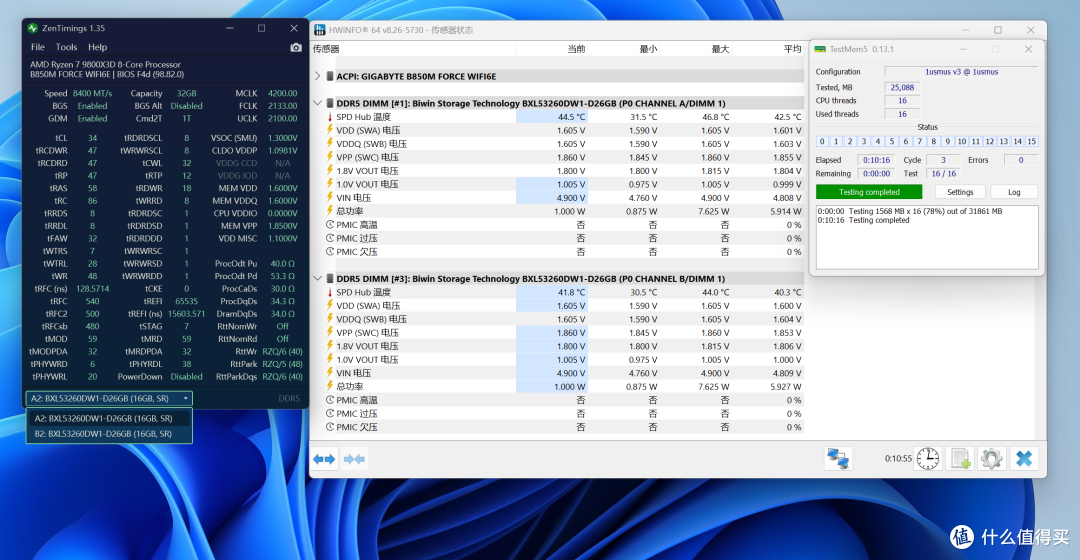Screen dimensions: 1080x560
Task: Click the green Testing completed button
Action: click(x=869, y=192)
